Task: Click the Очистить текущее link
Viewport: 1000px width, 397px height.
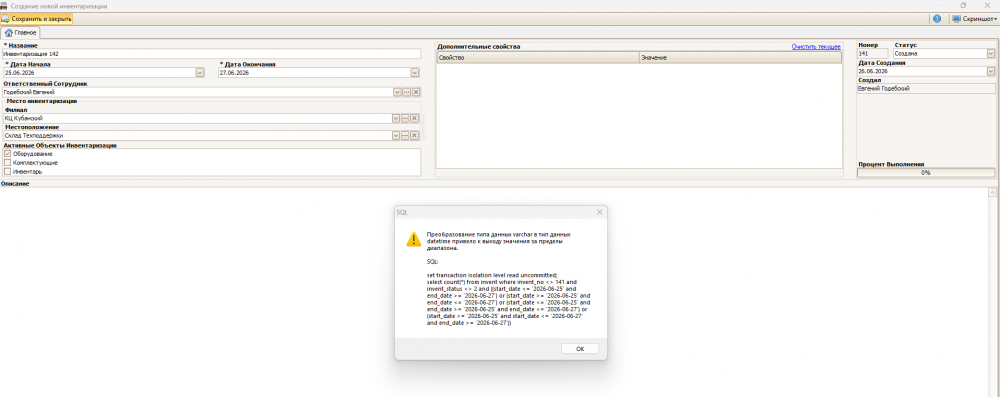Action: coord(816,47)
